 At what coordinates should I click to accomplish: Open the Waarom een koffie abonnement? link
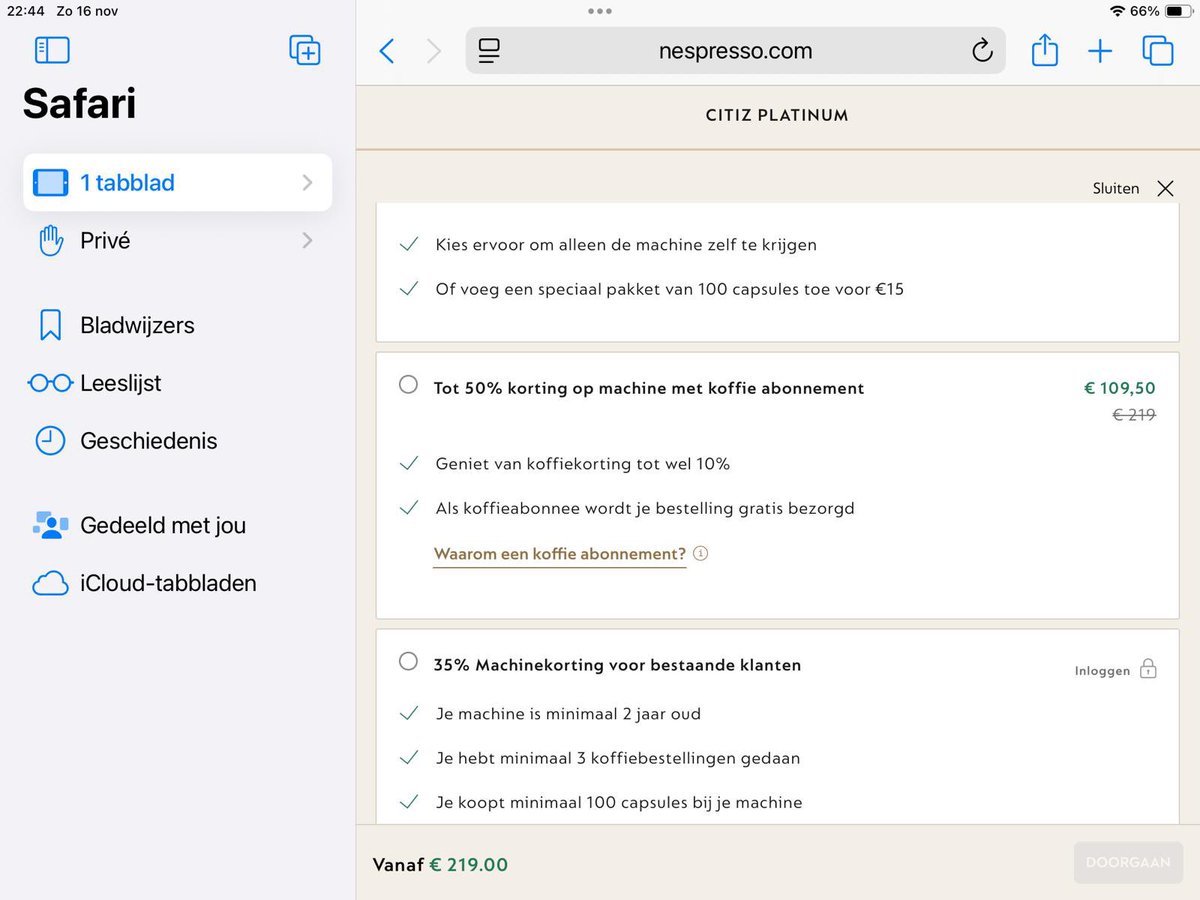(560, 554)
